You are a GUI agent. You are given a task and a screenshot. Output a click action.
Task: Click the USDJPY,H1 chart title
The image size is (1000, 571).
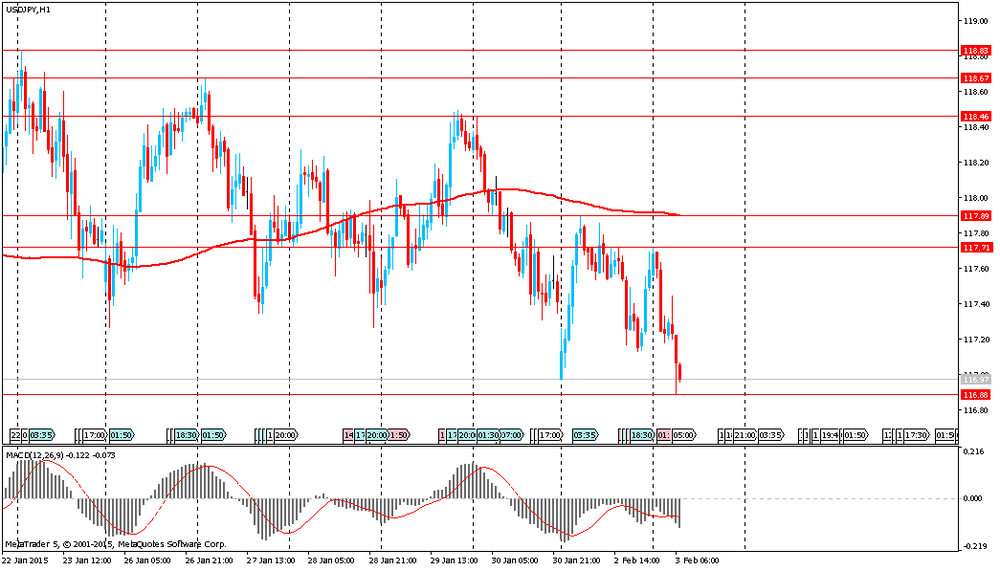pos(30,8)
